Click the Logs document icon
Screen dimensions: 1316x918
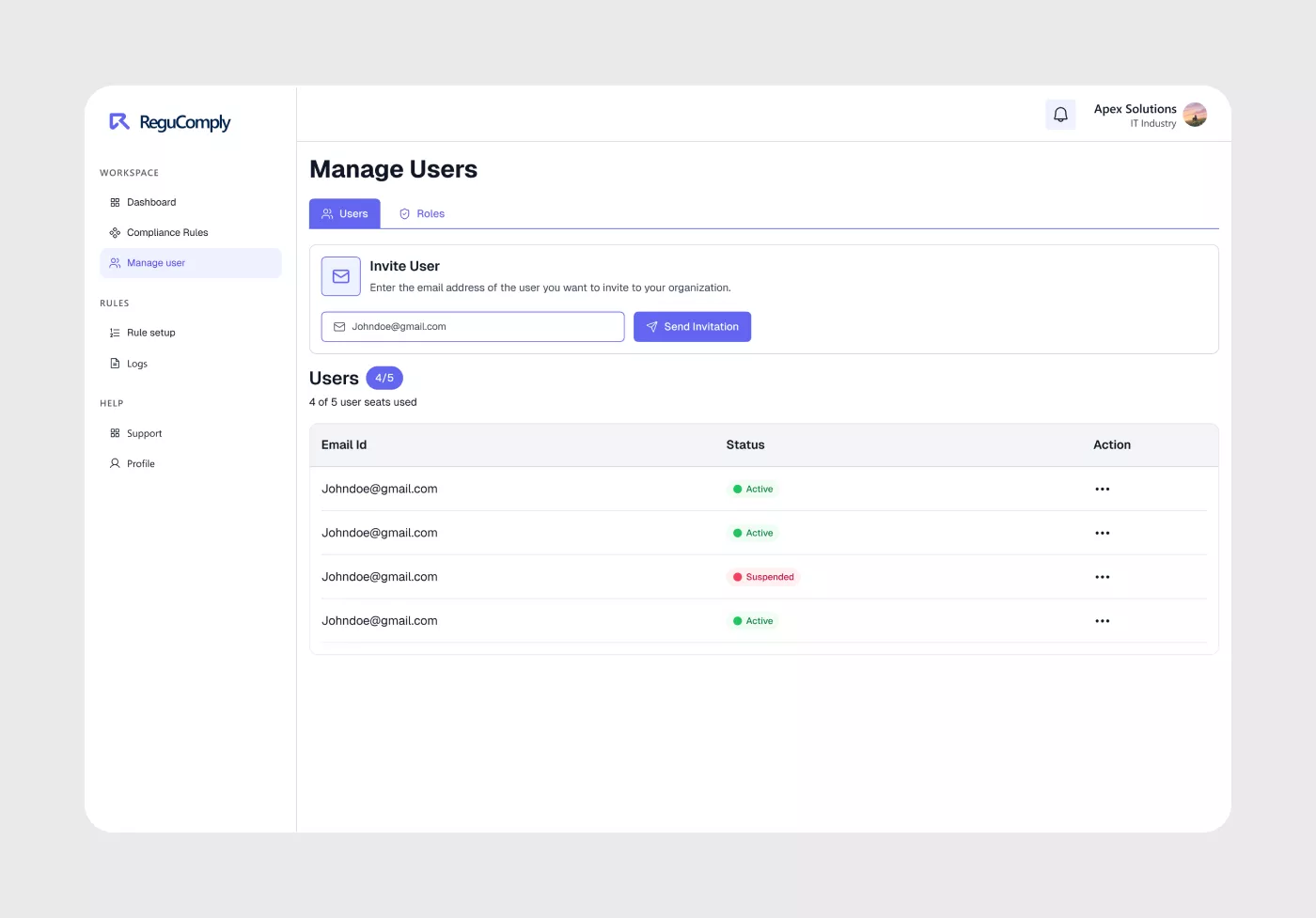[x=115, y=364]
